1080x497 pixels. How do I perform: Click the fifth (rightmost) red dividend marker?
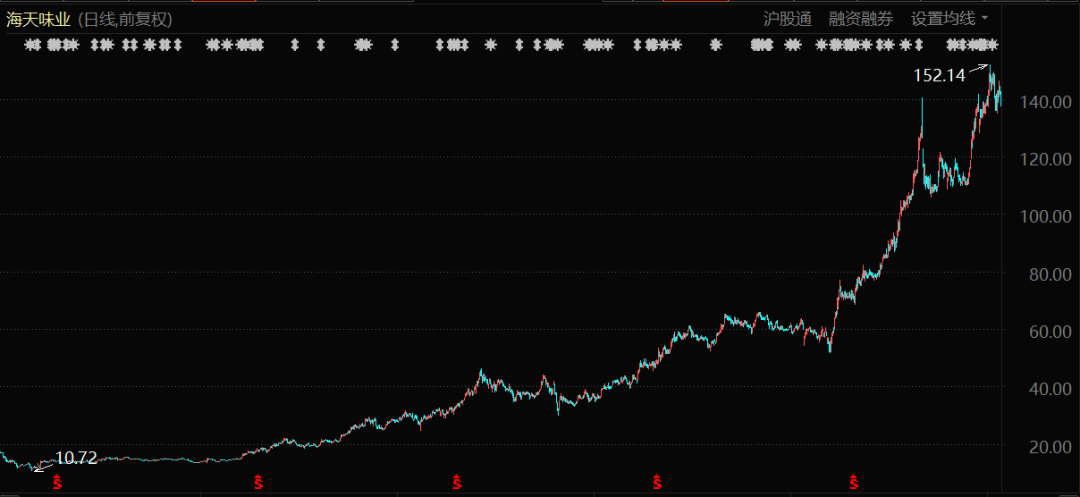click(x=853, y=482)
